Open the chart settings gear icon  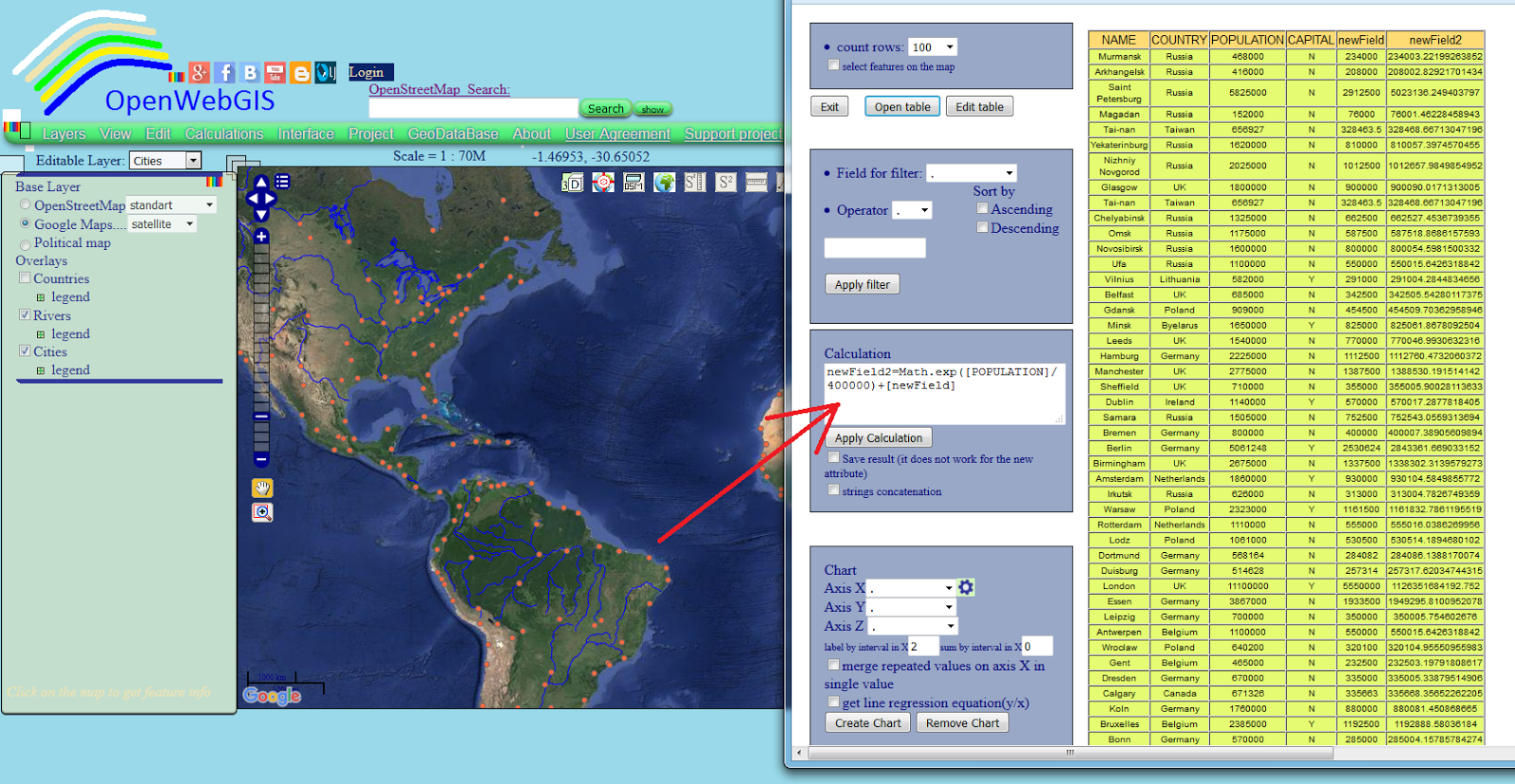966,588
